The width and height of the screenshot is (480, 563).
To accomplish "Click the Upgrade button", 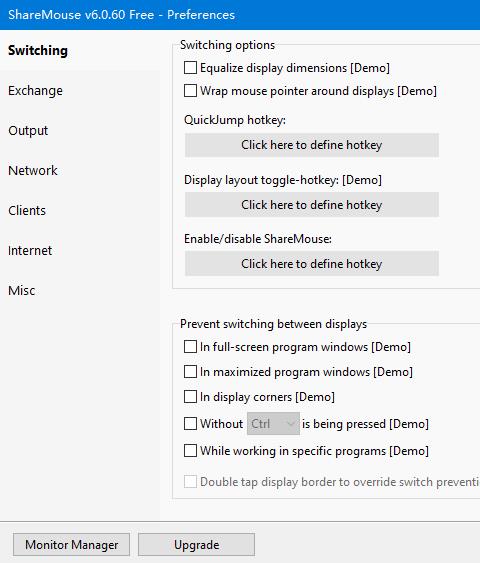I will (x=196, y=545).
